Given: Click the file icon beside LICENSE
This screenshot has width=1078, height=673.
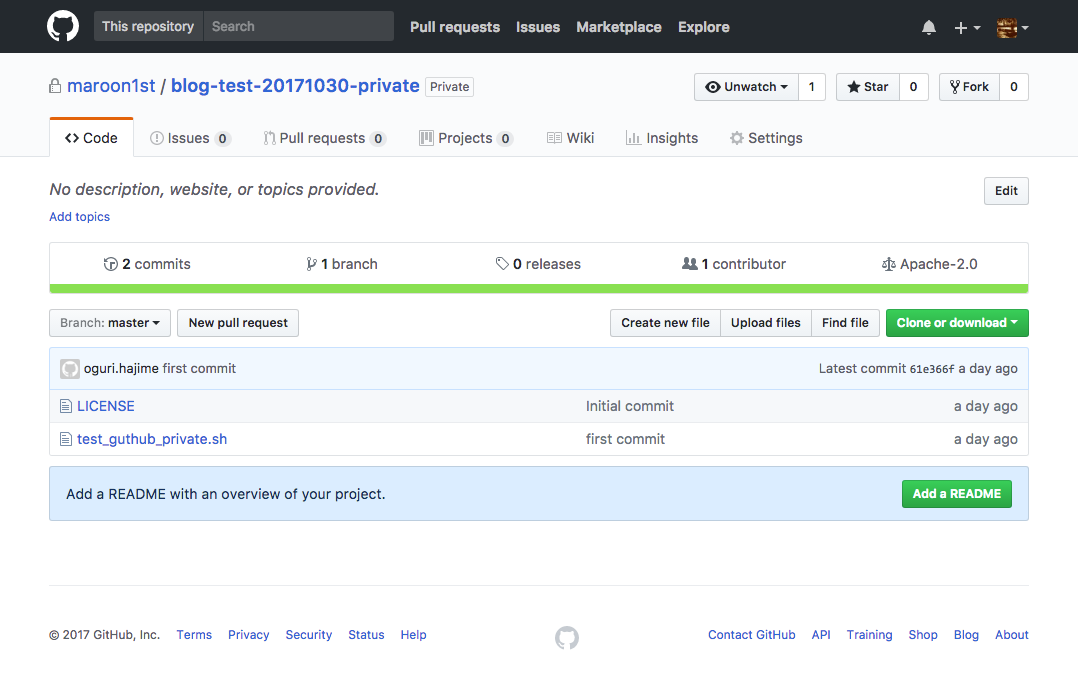Looking at the screenshot, I should (x=65, y=406).
